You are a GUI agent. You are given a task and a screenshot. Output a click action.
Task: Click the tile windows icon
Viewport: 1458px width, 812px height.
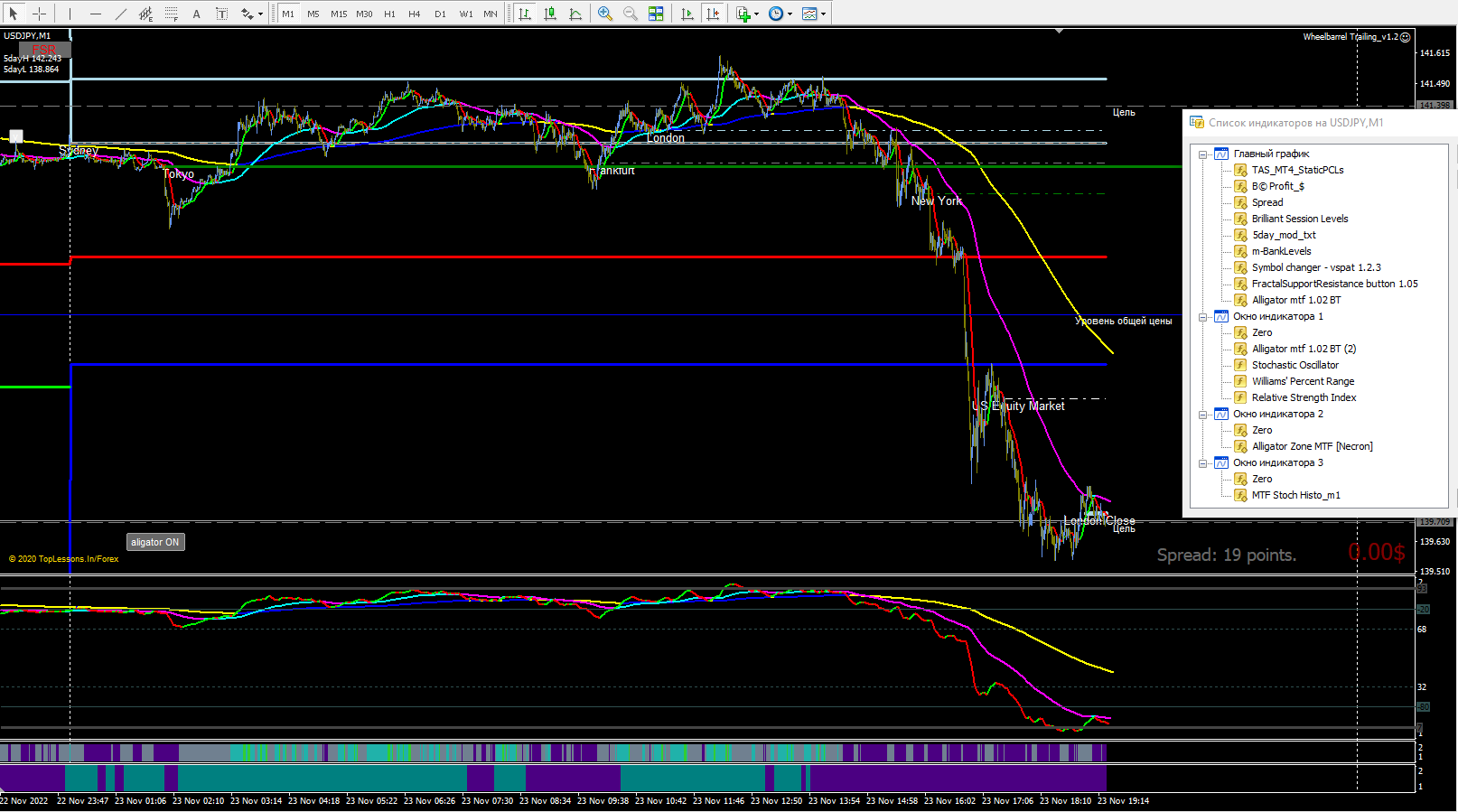pyautogui.click(x=656, y=14)
